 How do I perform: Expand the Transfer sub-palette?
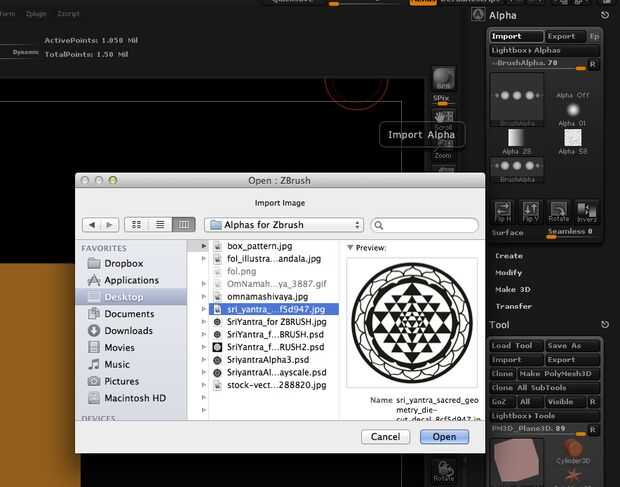(x=514, y=306)
